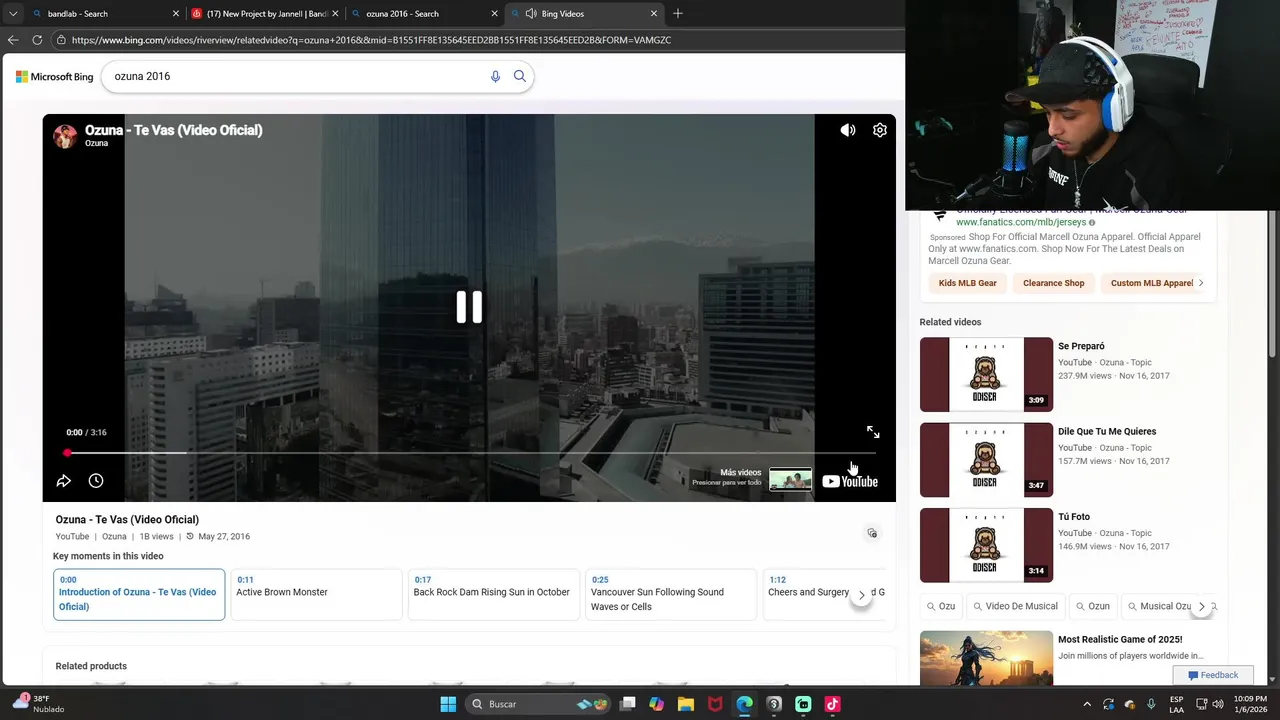1280x720 pixels.
Task: Open the Custom MLB Apparel ad link
Action: pos(1152,283)
